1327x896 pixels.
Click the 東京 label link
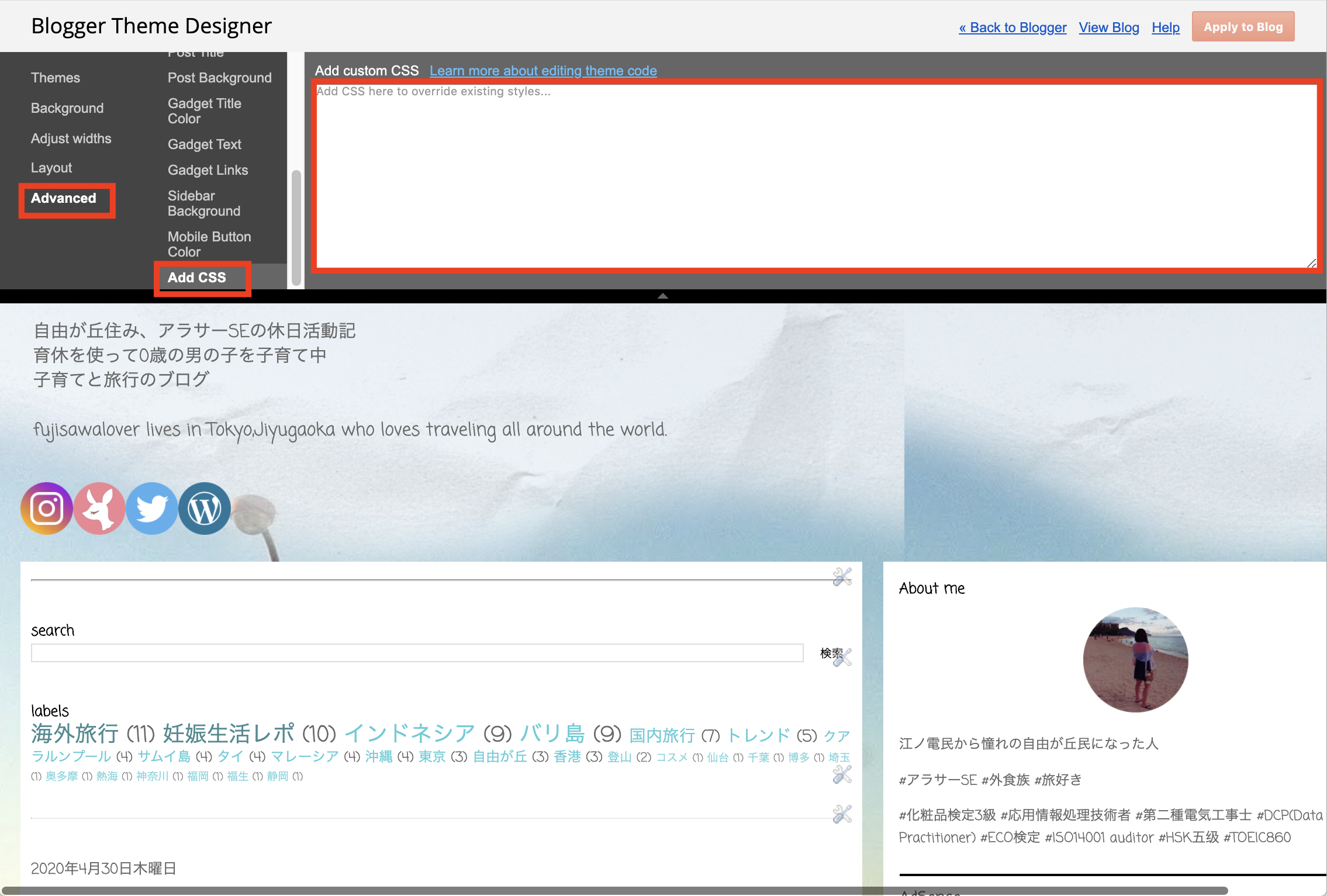432,756
